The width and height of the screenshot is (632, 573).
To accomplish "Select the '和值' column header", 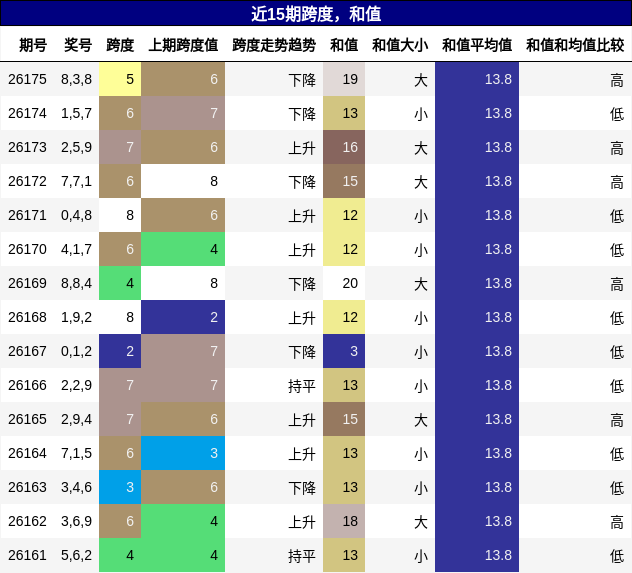I will pos(344,45).
